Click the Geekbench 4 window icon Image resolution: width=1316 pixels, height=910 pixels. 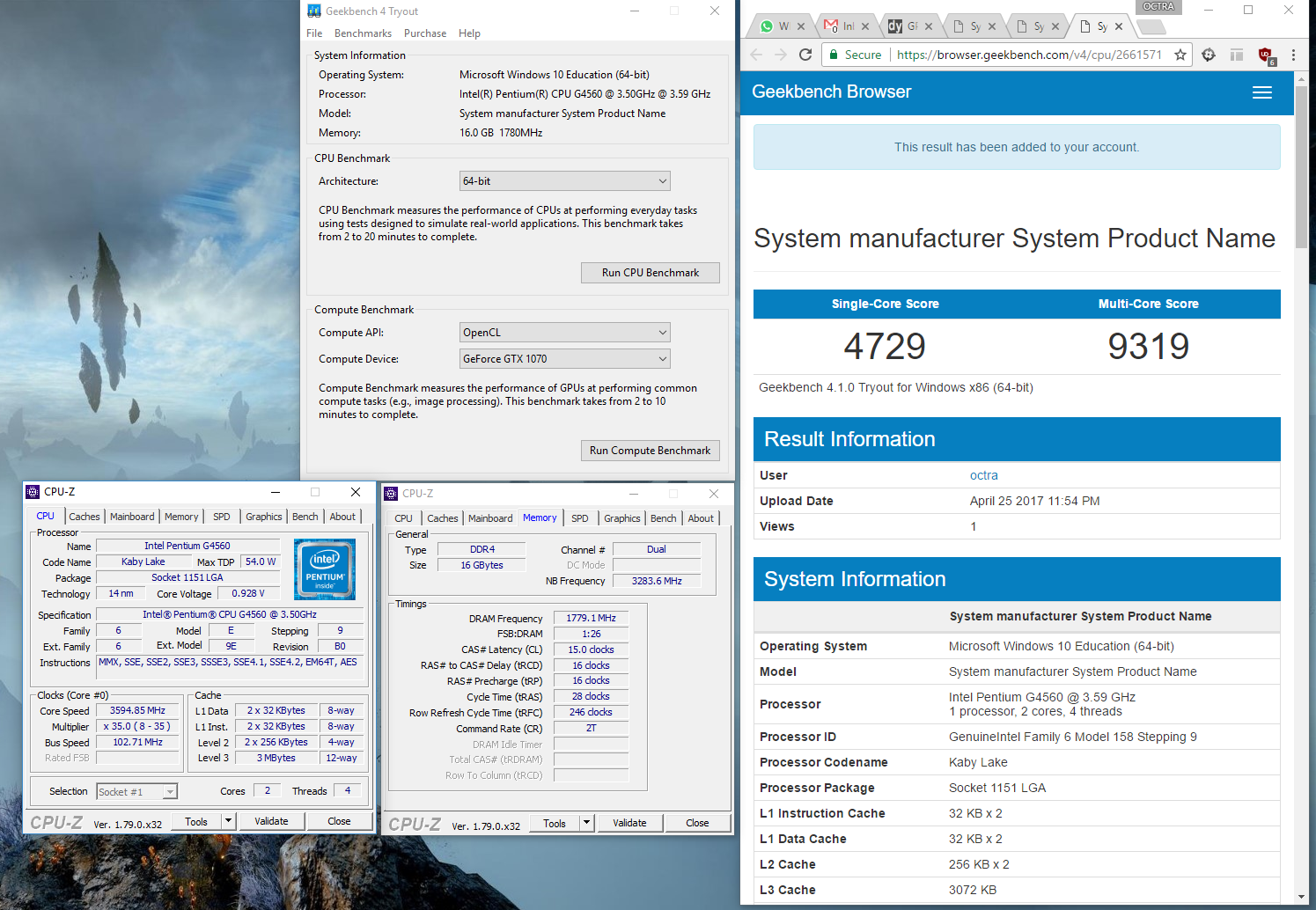point(314,11)
